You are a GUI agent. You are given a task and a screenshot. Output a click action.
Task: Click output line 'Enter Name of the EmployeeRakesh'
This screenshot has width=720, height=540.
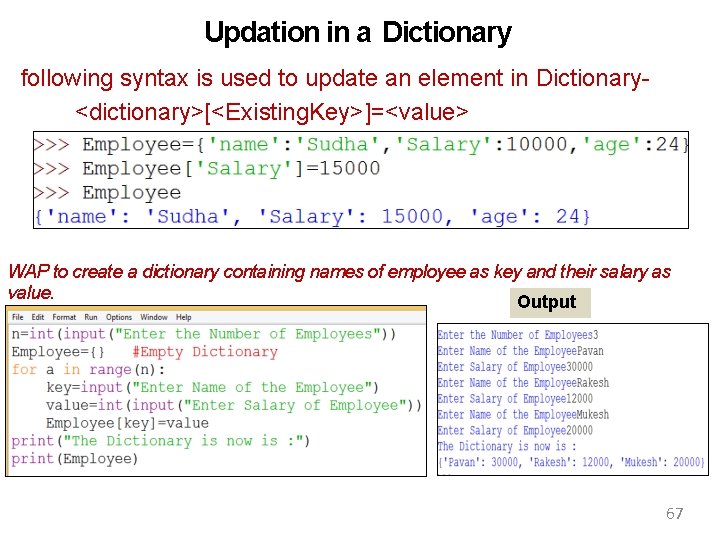click(523, 382)
